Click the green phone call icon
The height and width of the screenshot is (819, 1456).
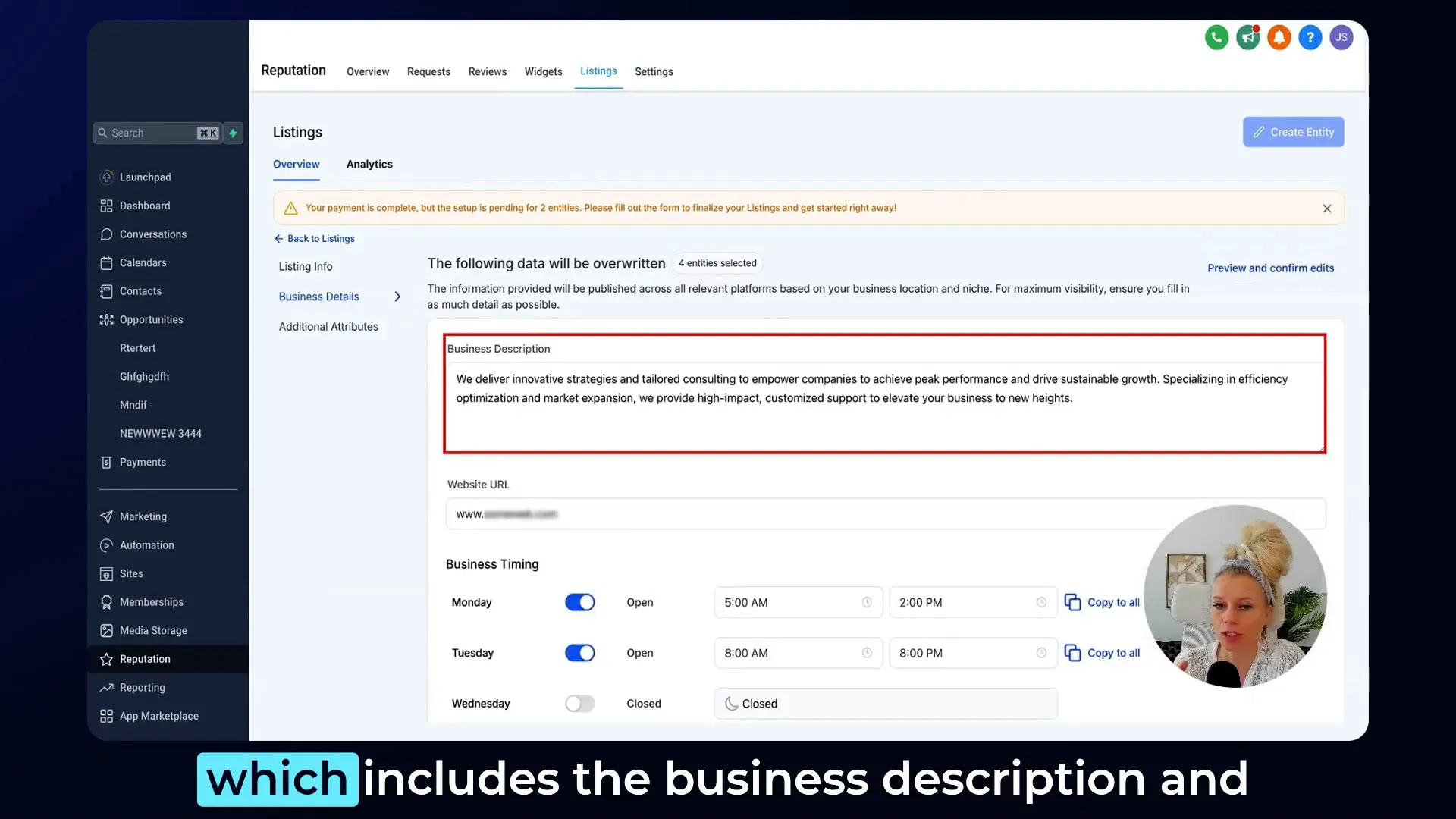point(1216,37)
